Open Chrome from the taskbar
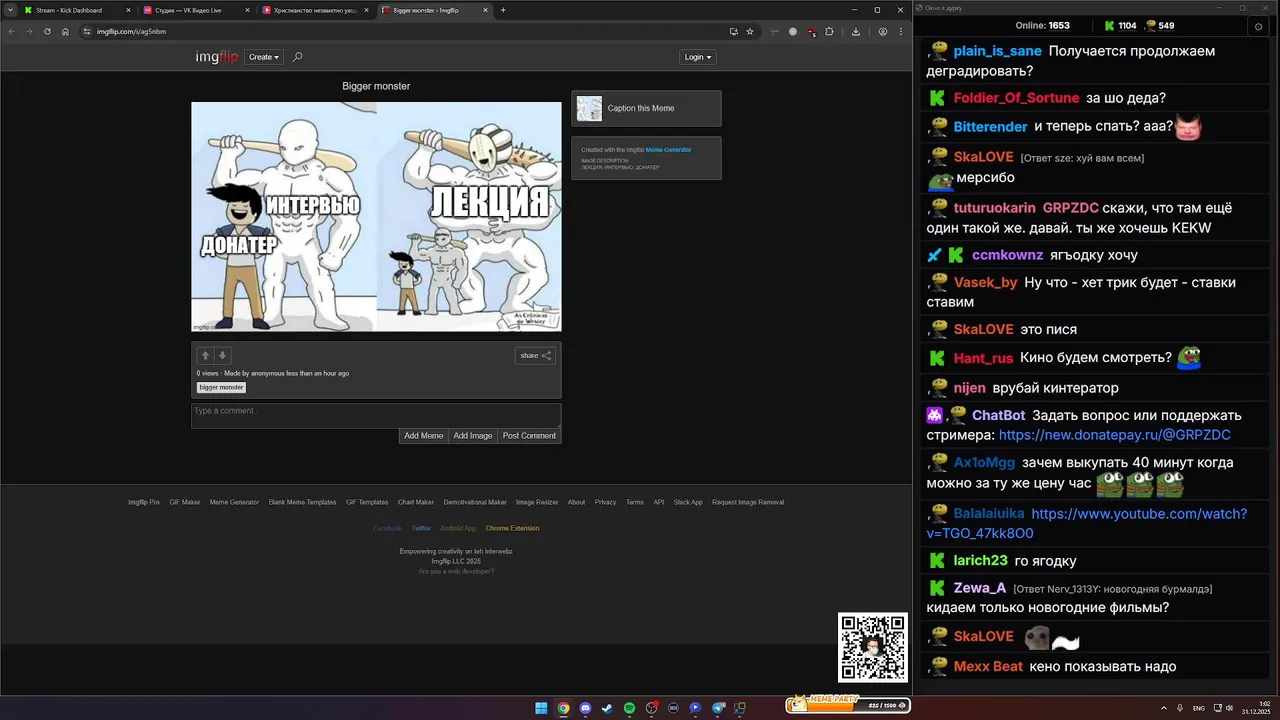This screenshot has width=1280, height=720. click(x=563, y=708)
